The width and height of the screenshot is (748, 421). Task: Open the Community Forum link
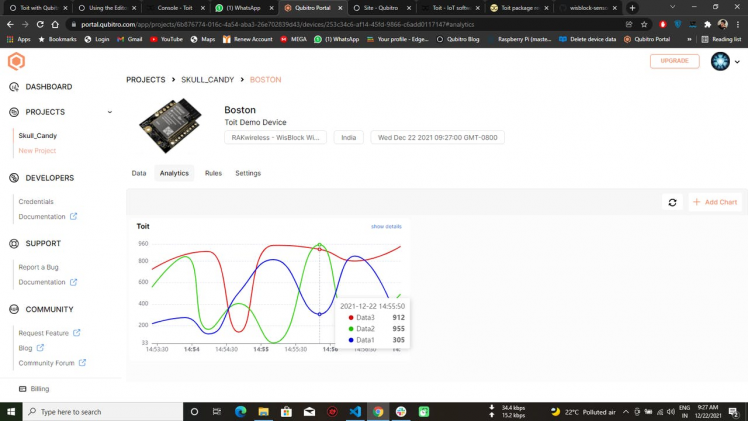pyautogui.click(x=52, y=363)
